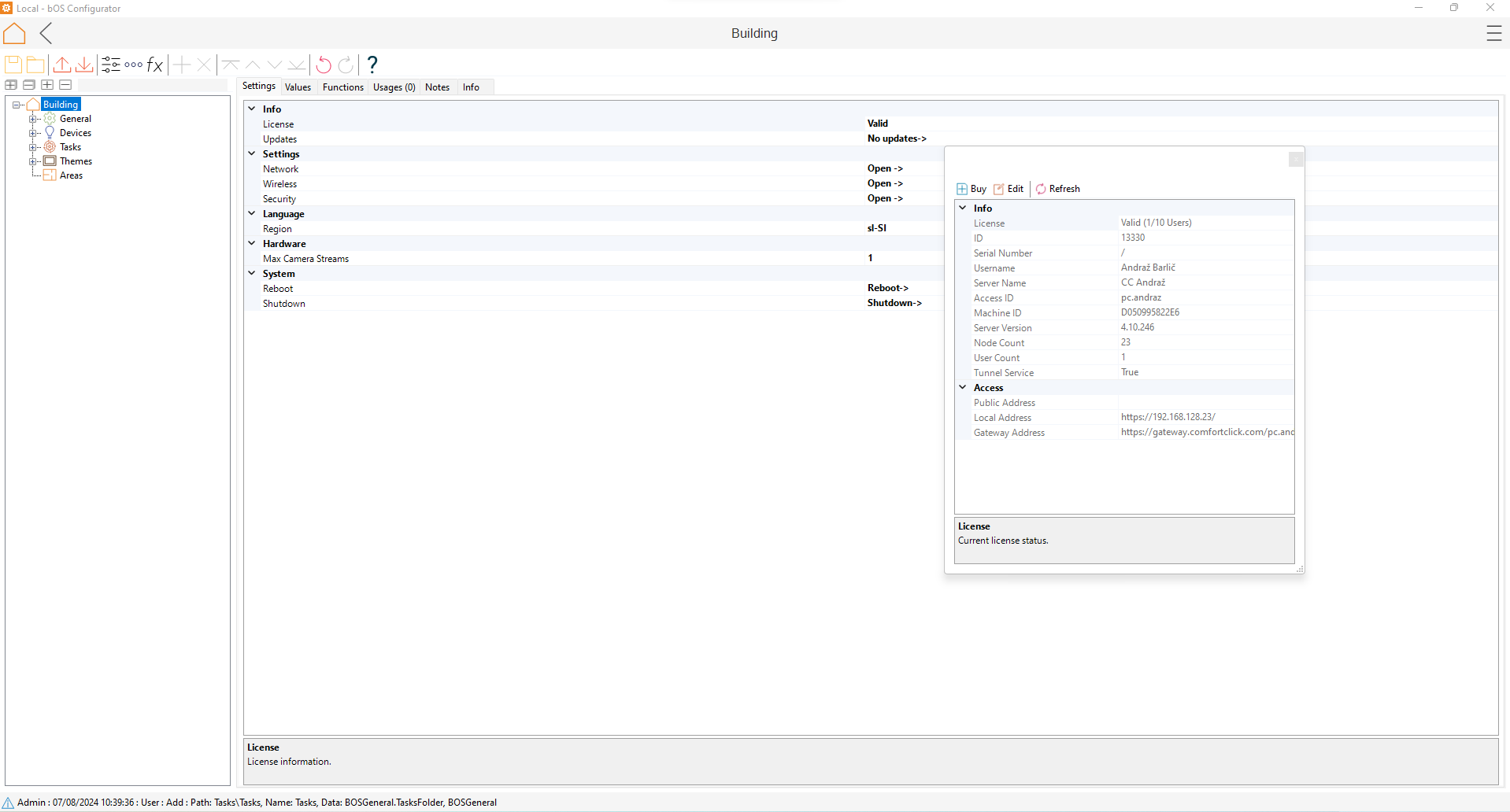Image resolution: width=1510 pixels, height=812 pixels.
Task: Click the boxed plus expand icon above the tree
Action: [x=47, y=85]
